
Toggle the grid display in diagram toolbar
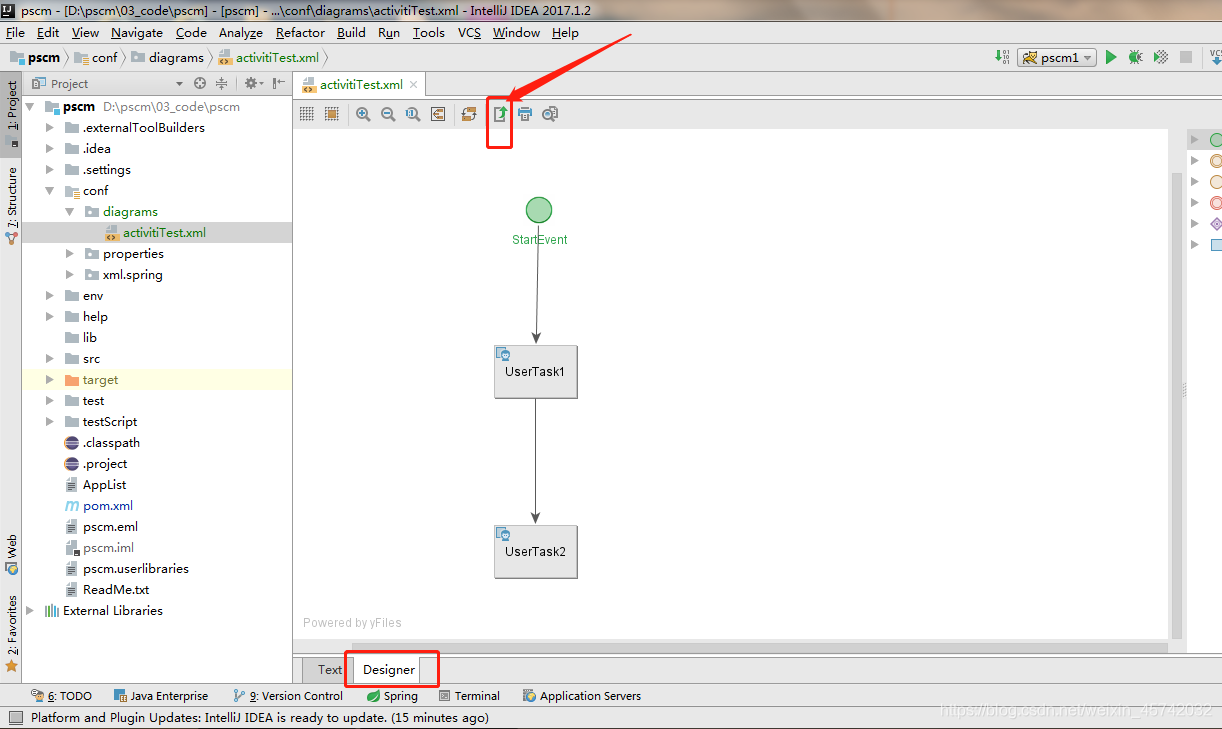coord(307,114)
